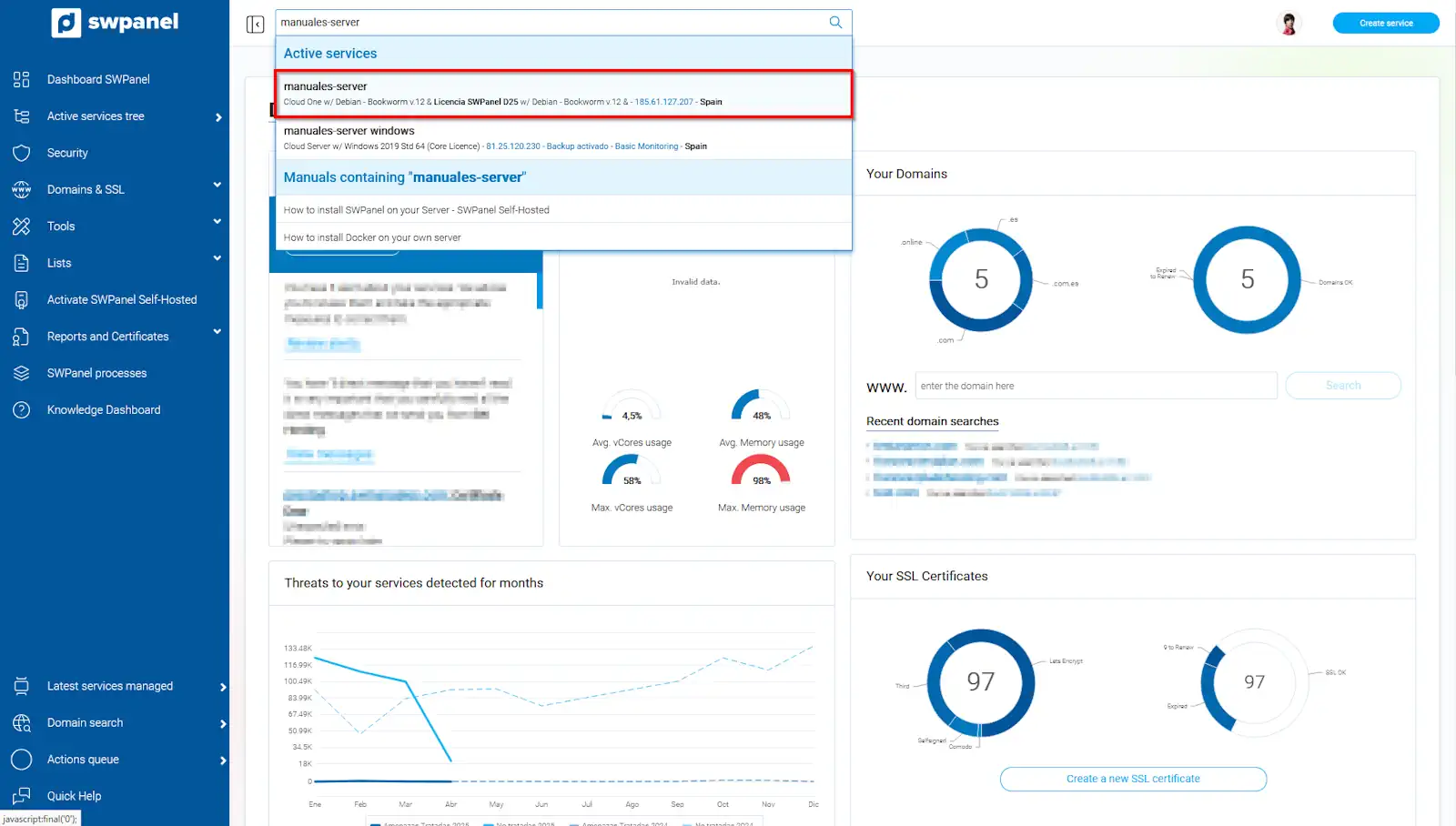Image resolution: width=1456 pixels, height=826 pixels.
Task: Click the Activate SWPanel Self-Hosted icon
Action: click(x=22, y=299)
